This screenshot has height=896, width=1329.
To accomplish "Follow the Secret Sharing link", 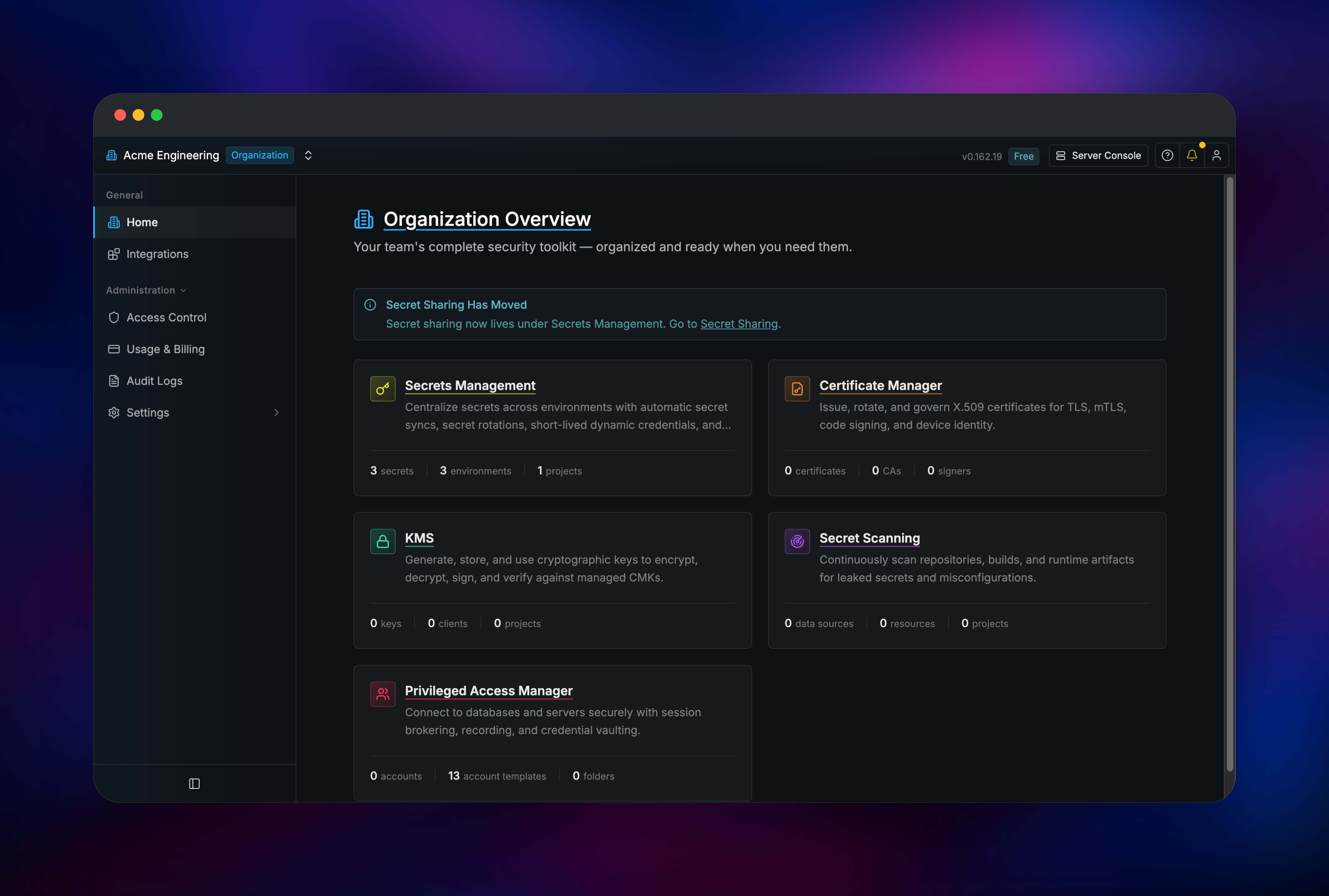I will tap(739, 324).
